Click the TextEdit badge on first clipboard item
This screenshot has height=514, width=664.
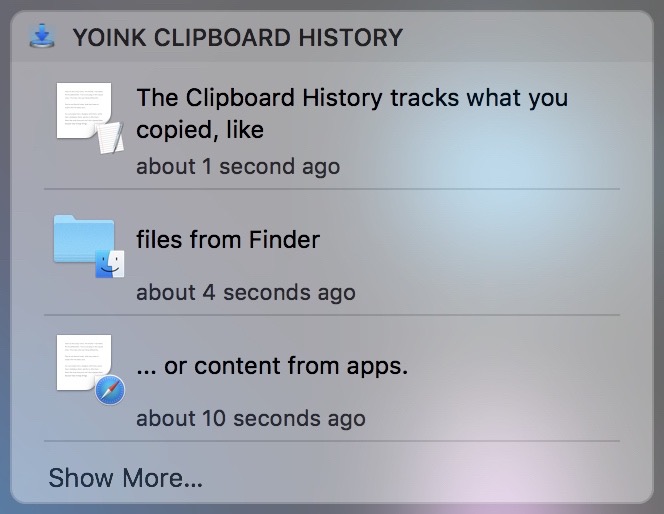[111, 138]
